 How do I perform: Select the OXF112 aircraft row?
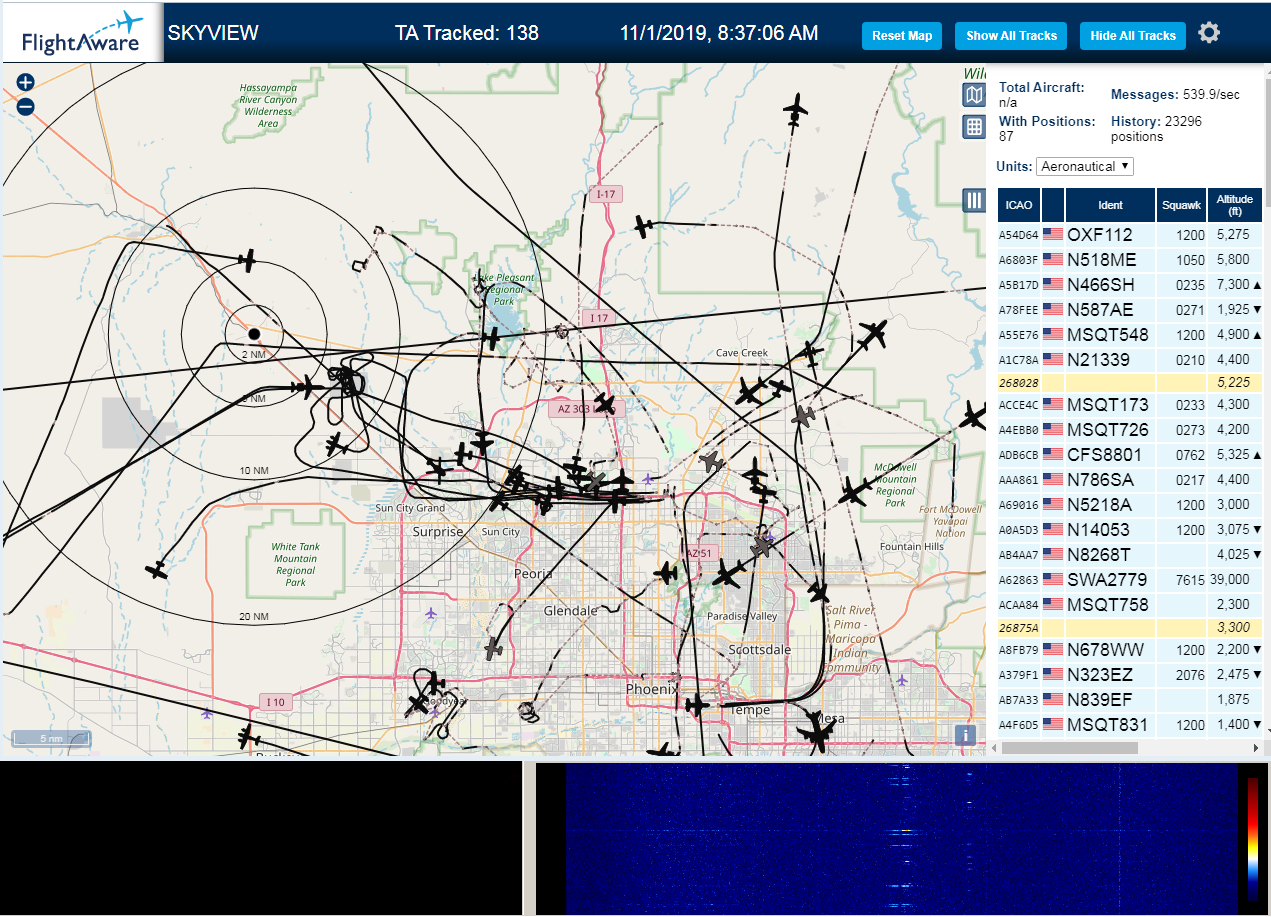point(1129,235)
